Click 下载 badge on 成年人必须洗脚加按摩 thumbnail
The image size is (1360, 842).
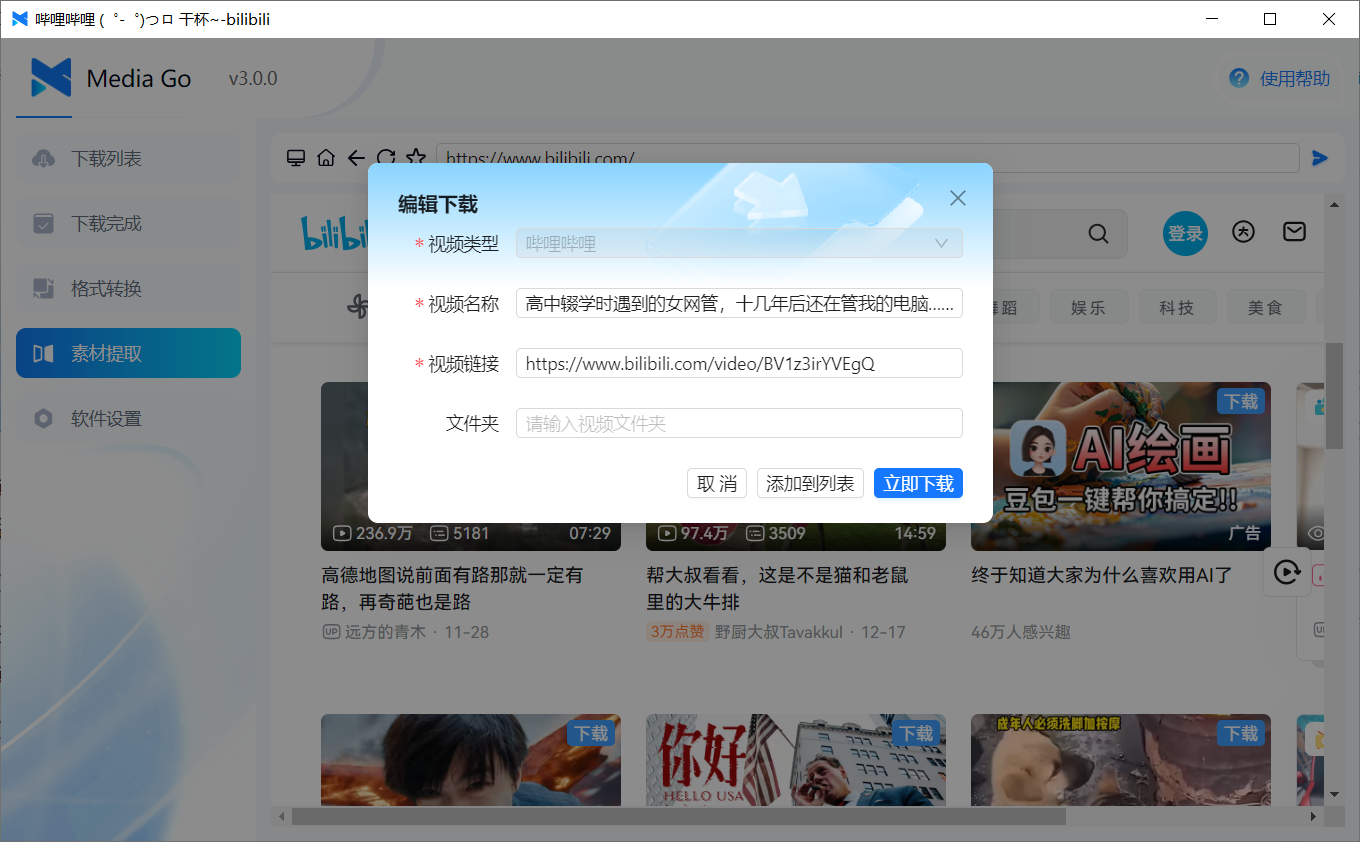(1241, 733)
